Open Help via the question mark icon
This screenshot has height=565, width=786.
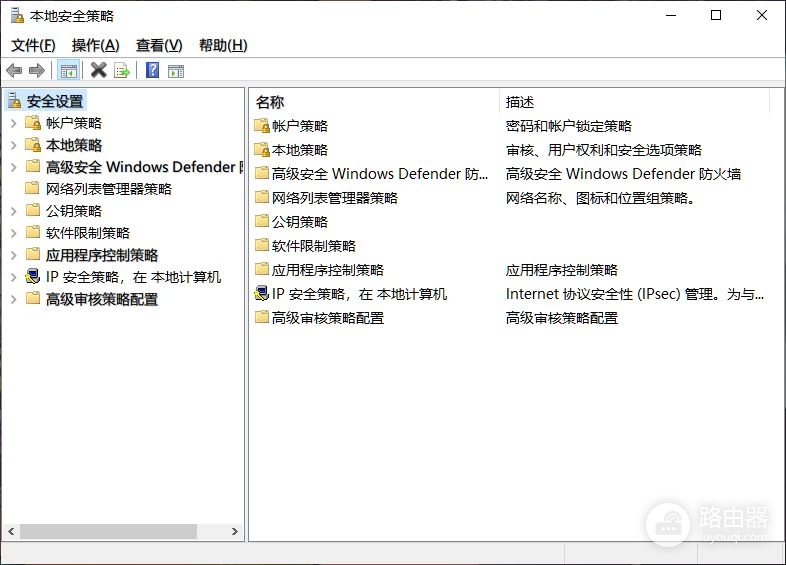tap(152, 70)
